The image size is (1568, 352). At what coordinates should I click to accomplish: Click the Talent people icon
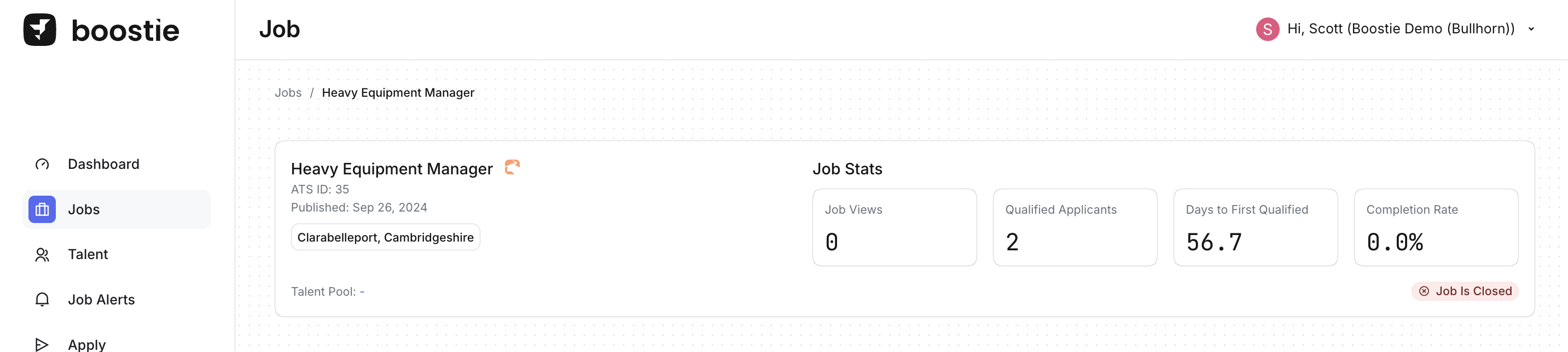tap(42, 255)
